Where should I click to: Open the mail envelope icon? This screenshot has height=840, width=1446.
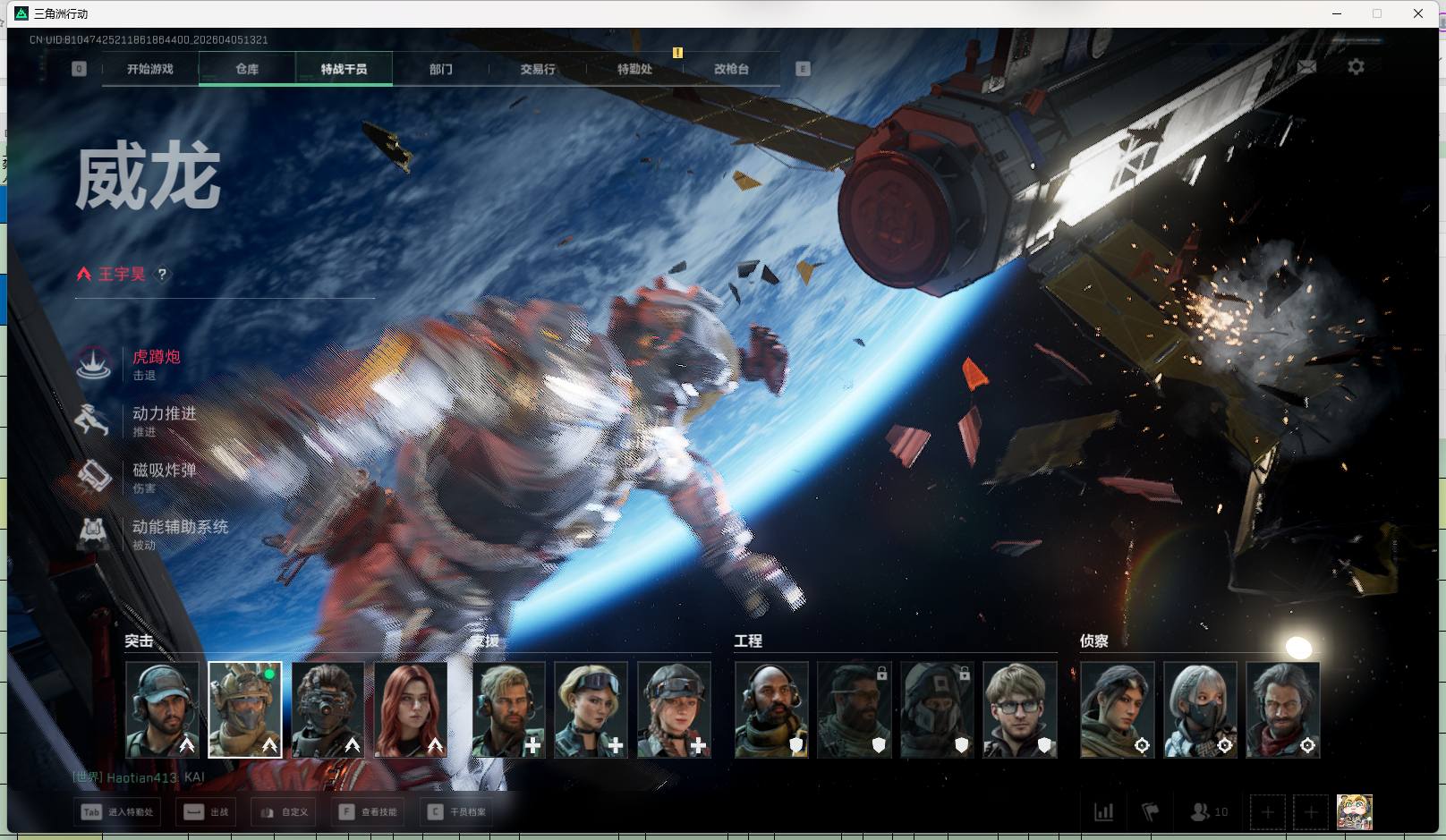pos(1306,67)
